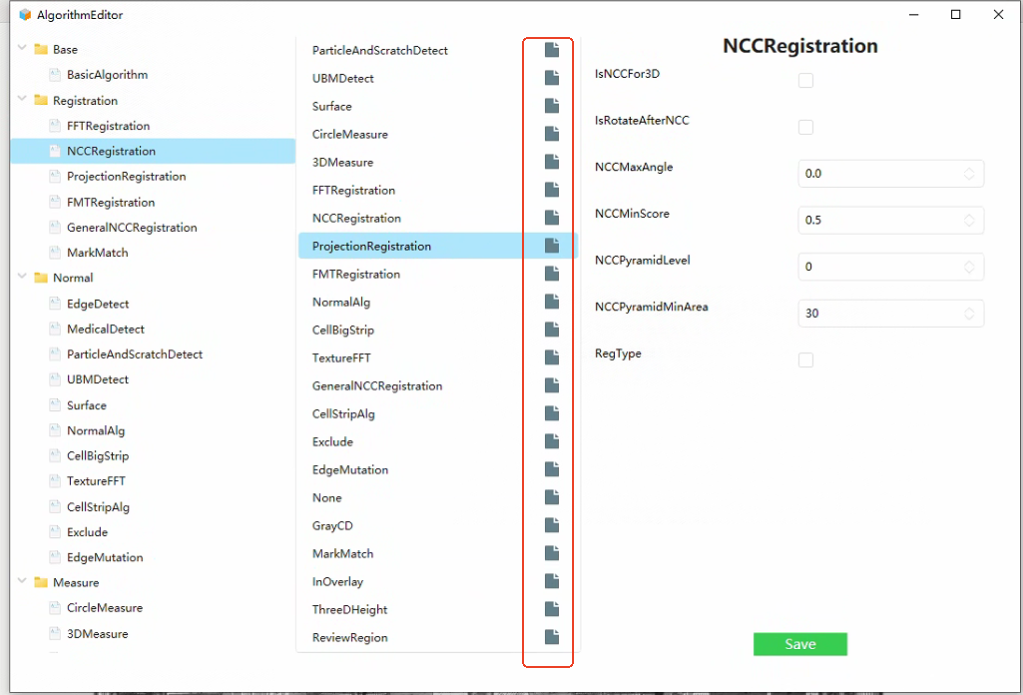The height and width of the screenshot is (695, 1023).
Task: Click the document icon in the EdgeMutation list row
Action: 552,469
